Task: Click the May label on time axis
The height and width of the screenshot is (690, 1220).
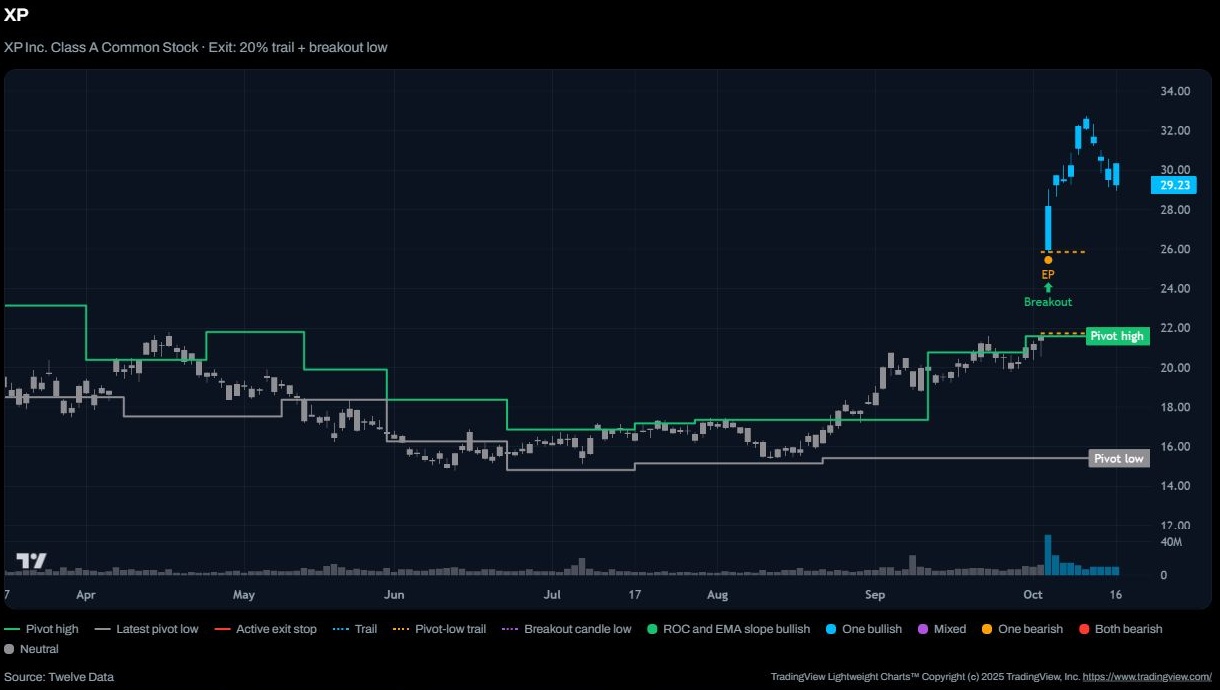Action: [x=244, y=595]
